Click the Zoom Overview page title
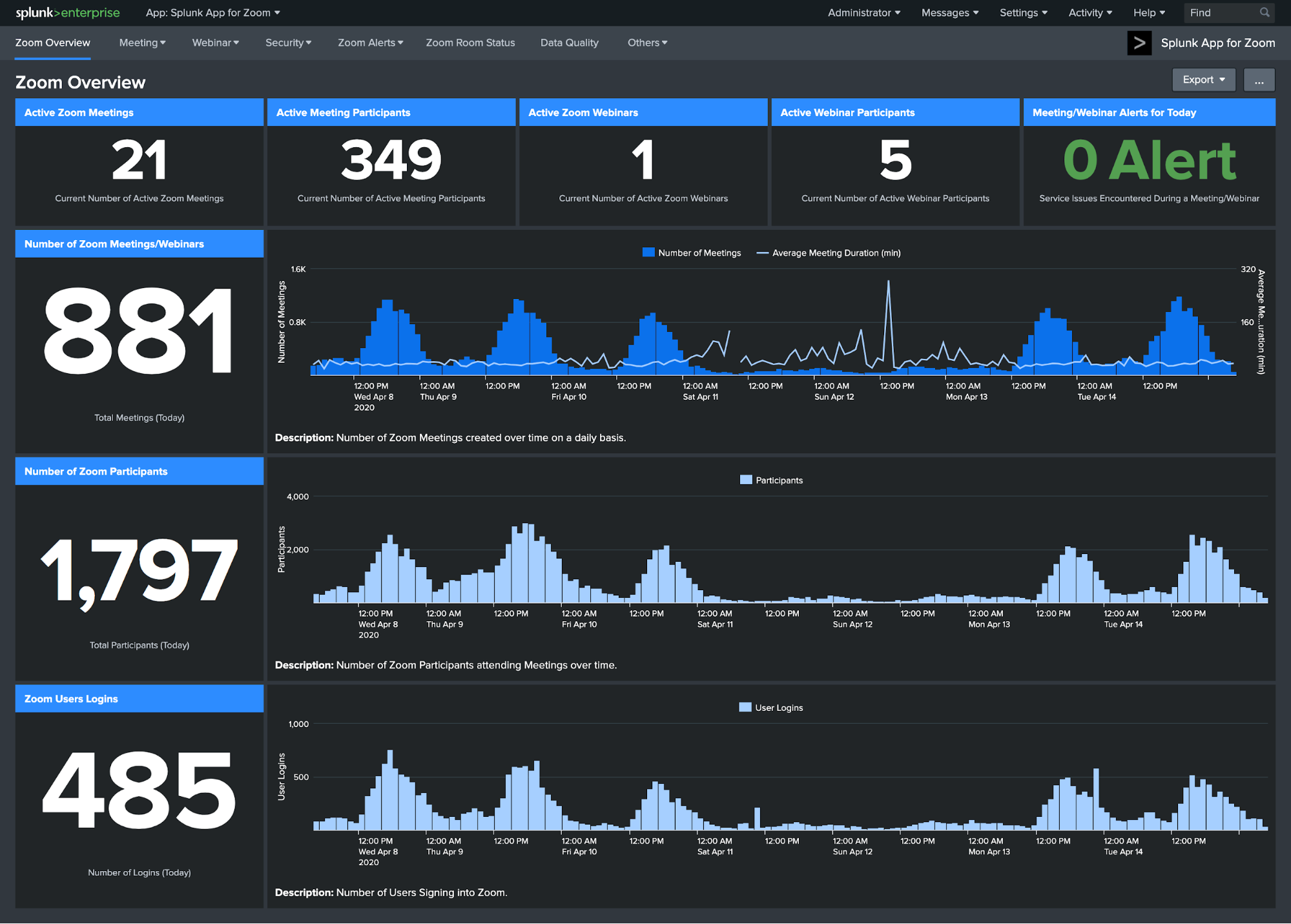Viewport: 1291px width, 924px height. pos(80,83)
